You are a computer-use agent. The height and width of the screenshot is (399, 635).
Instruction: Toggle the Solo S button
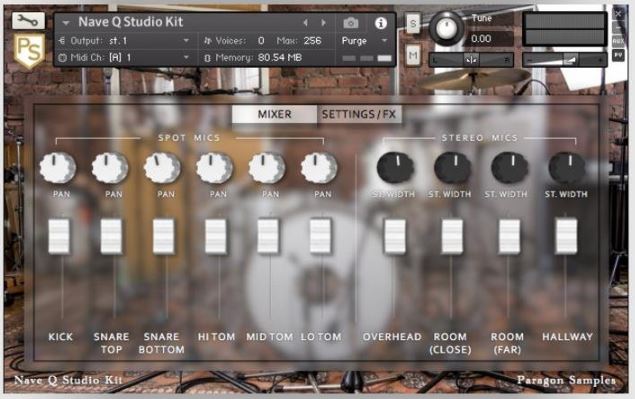pyautogui.click(x=413, y=23)
